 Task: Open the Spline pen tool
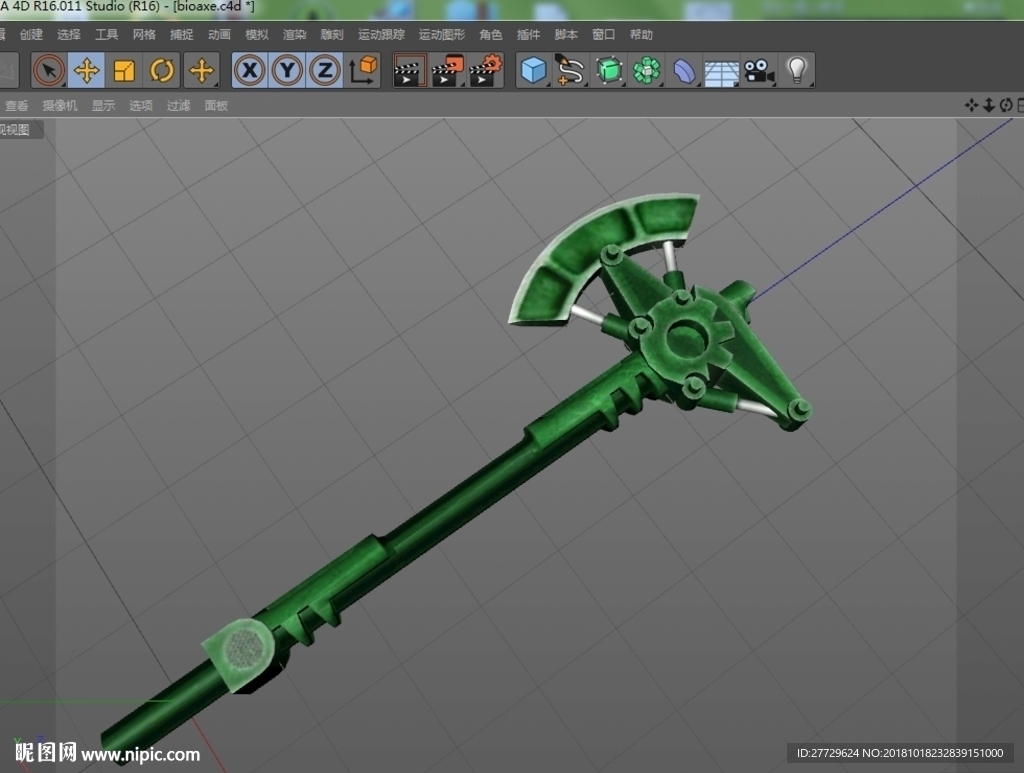[571, 71]
